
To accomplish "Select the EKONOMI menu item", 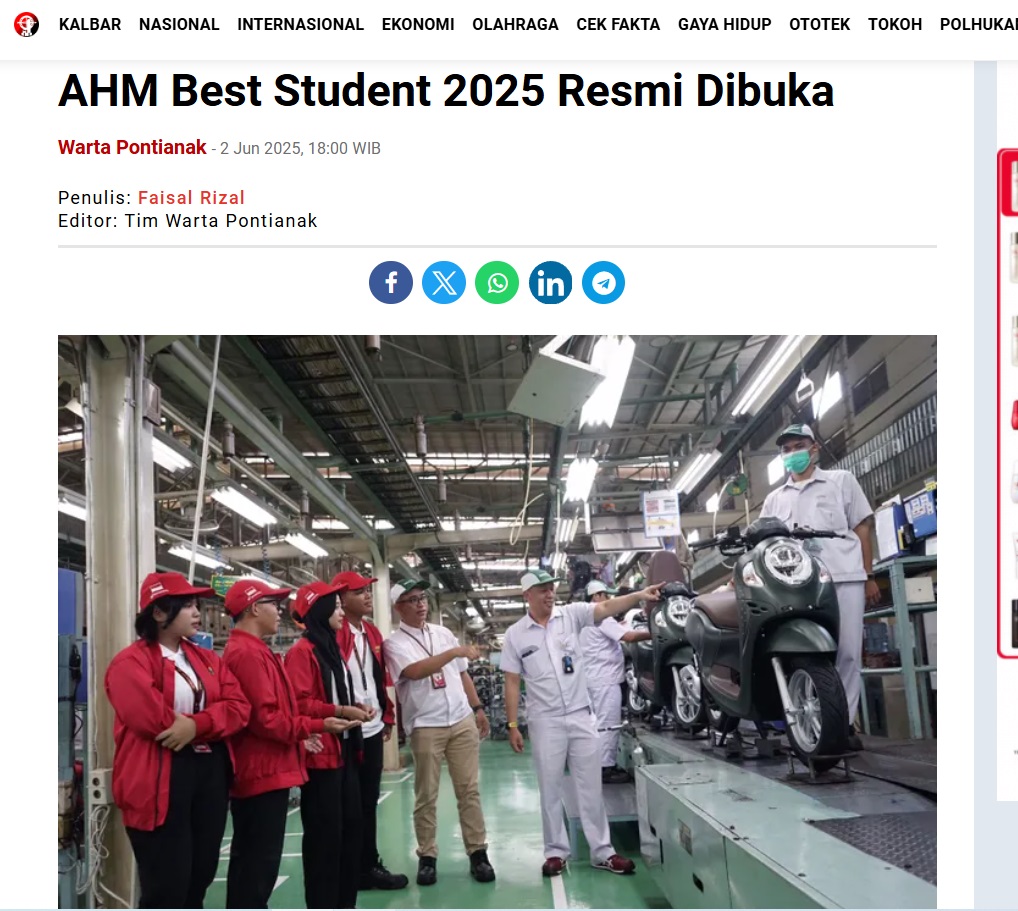I will point(418,25).
